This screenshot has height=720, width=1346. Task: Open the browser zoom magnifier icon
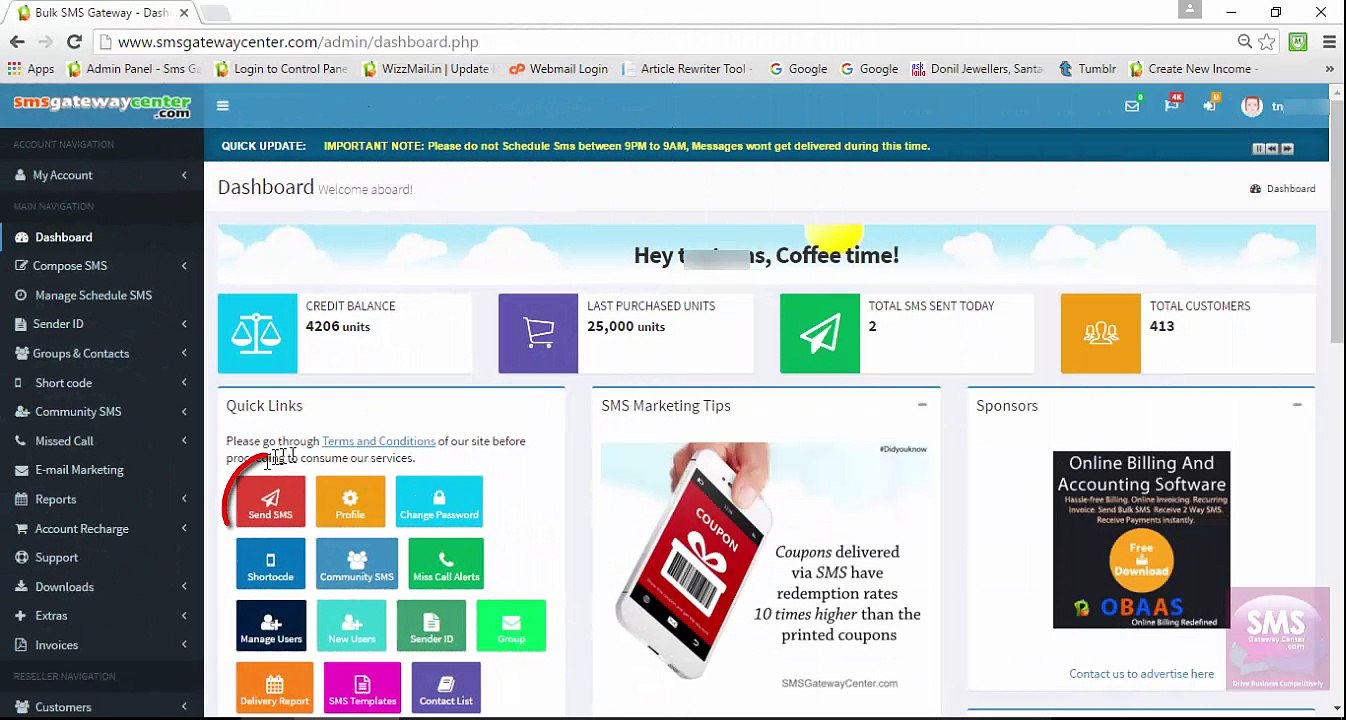pyautogui.click(x=1244, y=42)
